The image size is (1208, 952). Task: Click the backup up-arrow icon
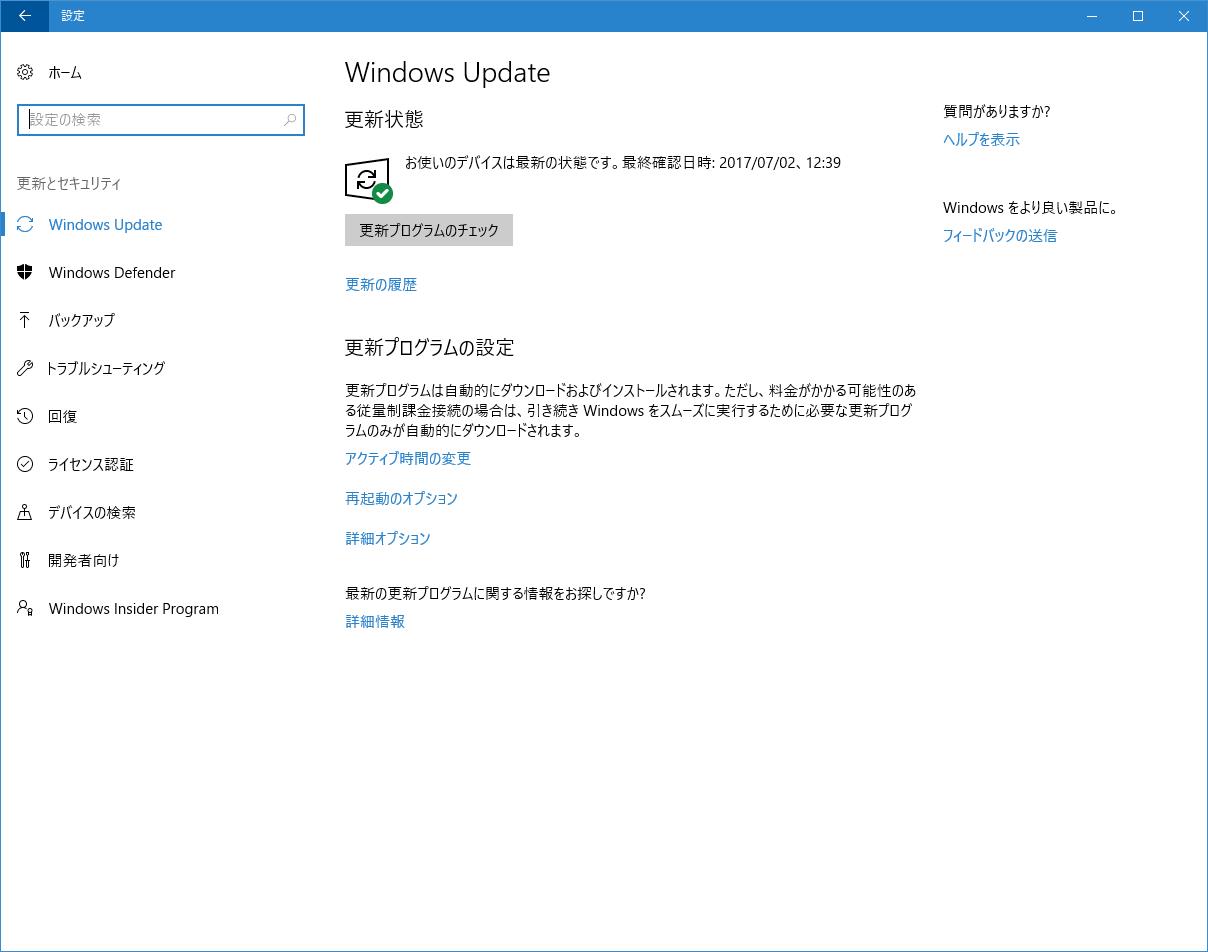25,320
